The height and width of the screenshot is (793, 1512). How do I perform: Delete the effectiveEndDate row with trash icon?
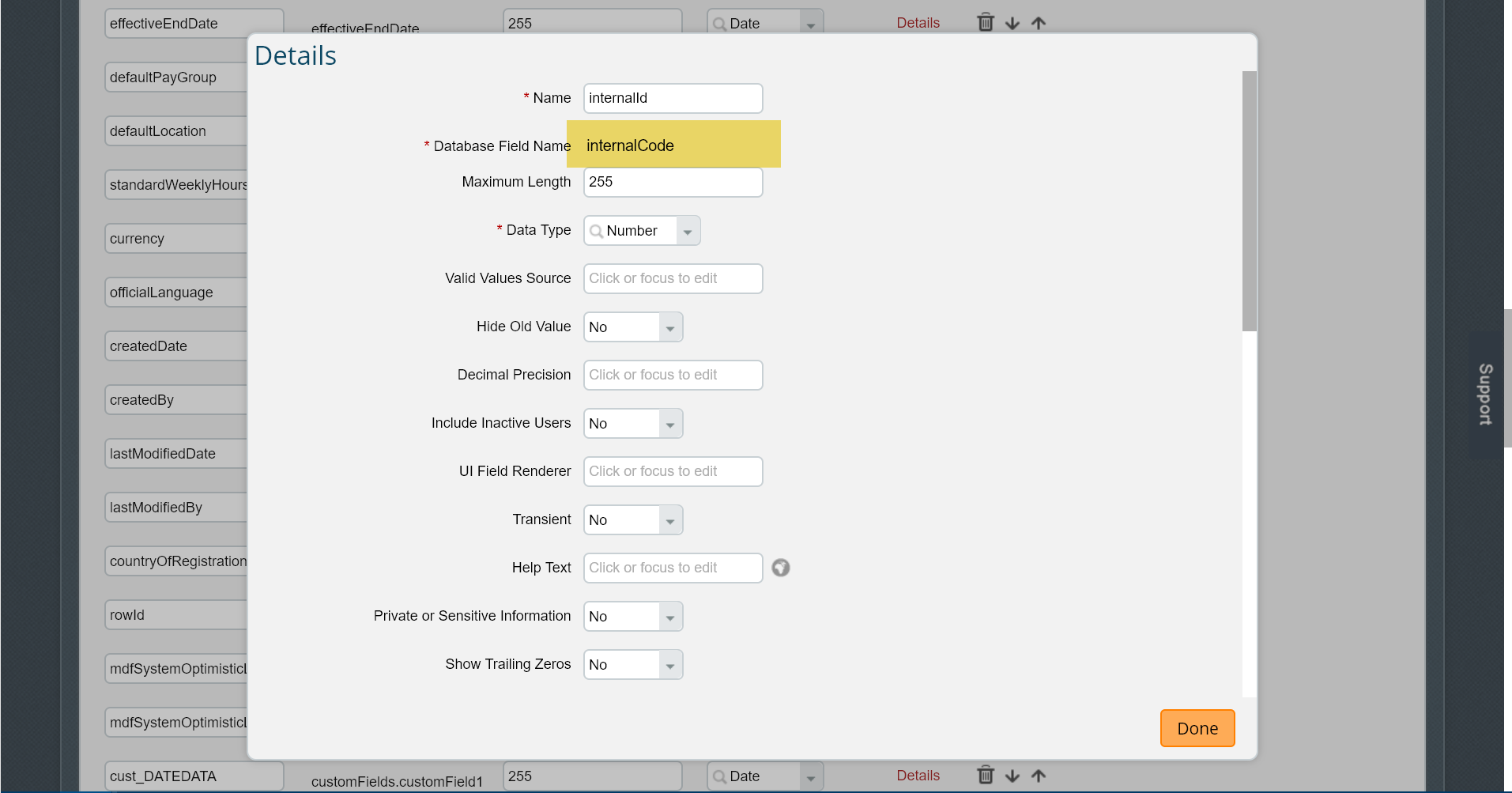(985, 22)
